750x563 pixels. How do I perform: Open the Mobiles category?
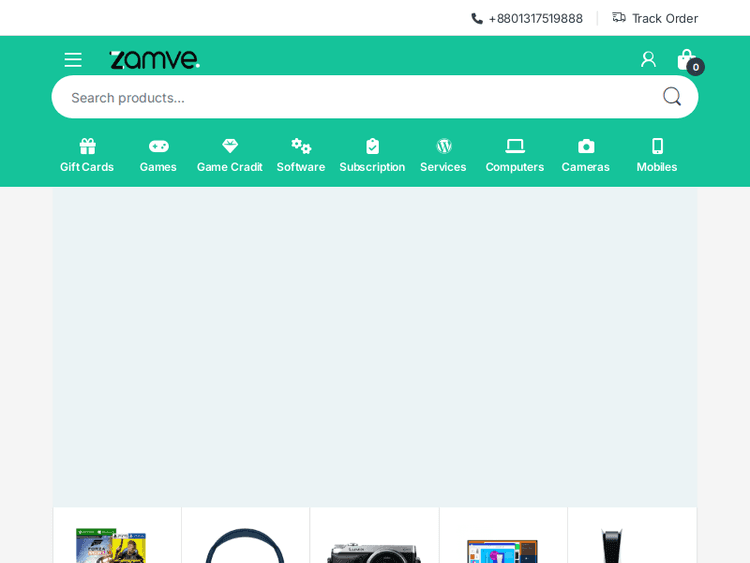click(x=657, y=155)
